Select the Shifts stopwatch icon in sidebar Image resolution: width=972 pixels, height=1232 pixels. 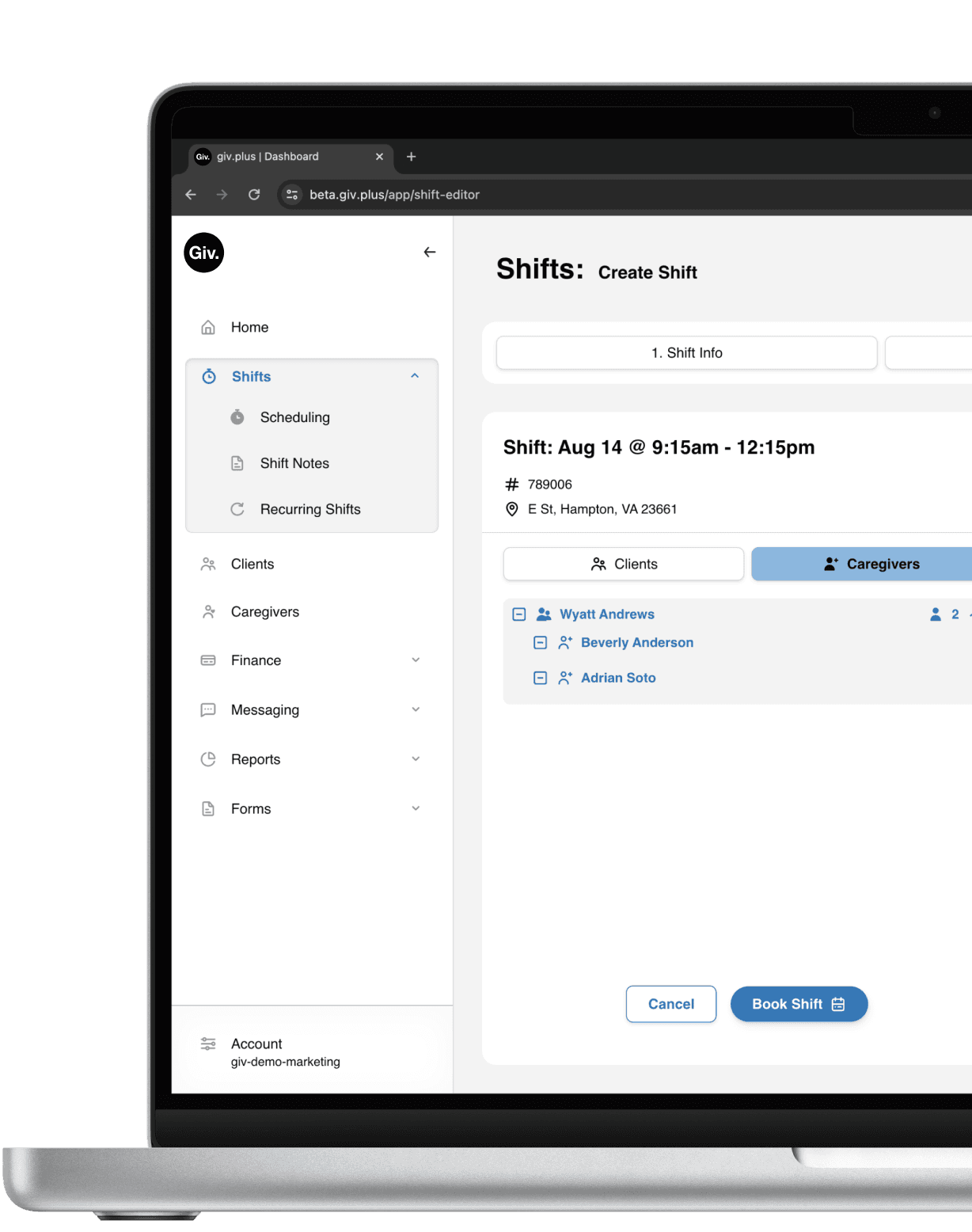point(209,376)
